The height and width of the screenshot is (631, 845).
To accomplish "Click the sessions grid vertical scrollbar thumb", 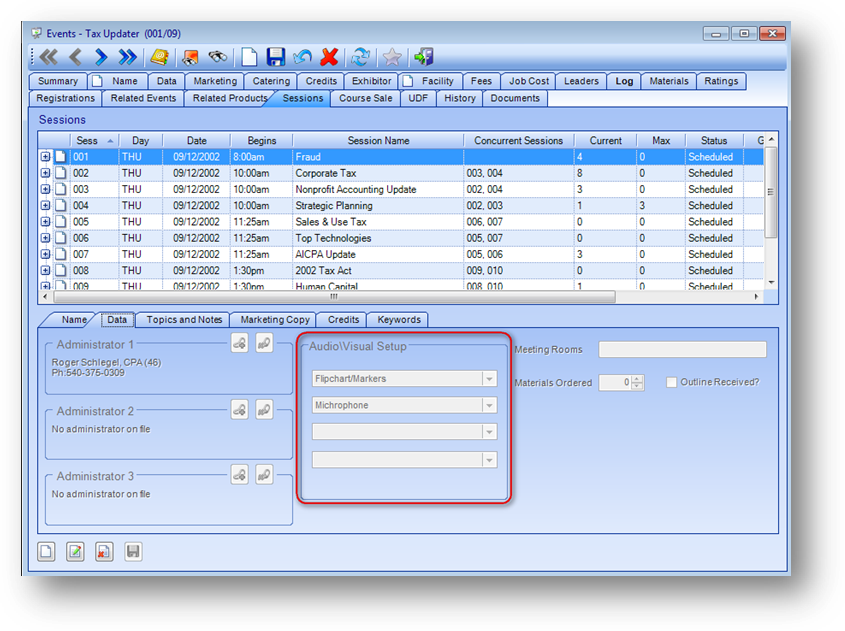I will point(771,192).
